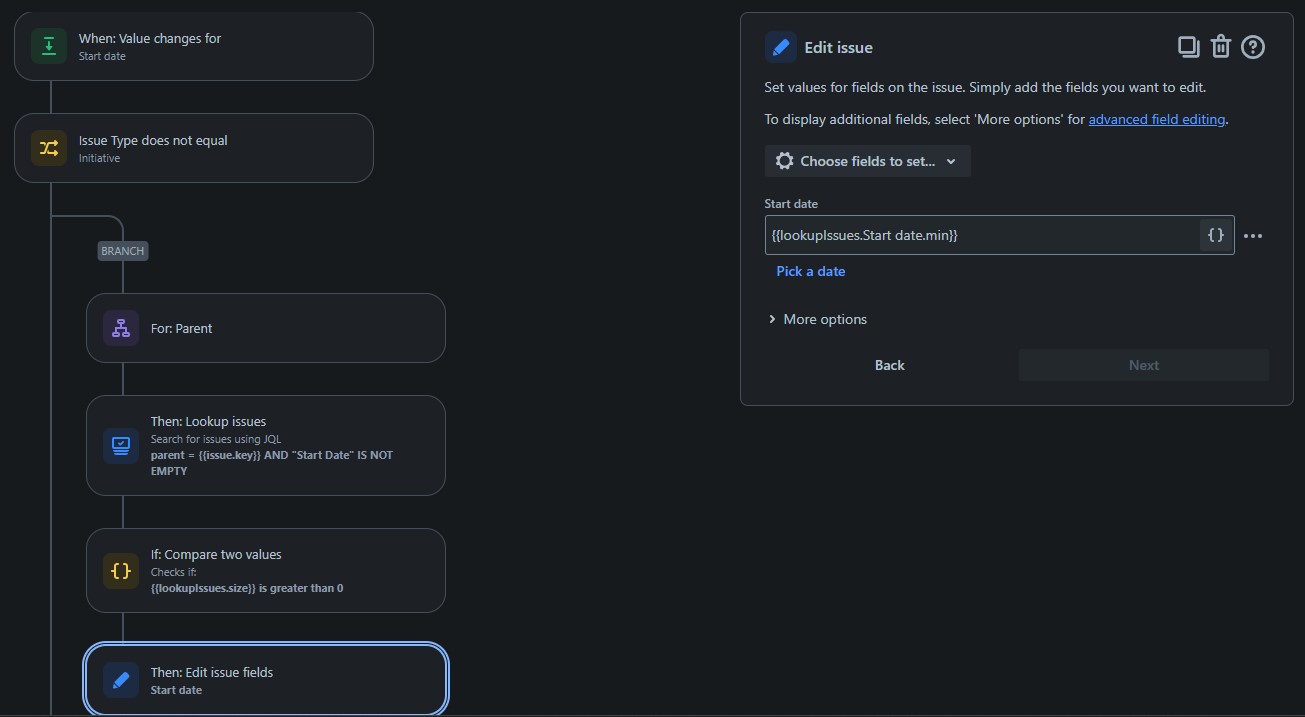
Task: Click the pencil icon on Edit issue fields step
Action: (121, 680)
